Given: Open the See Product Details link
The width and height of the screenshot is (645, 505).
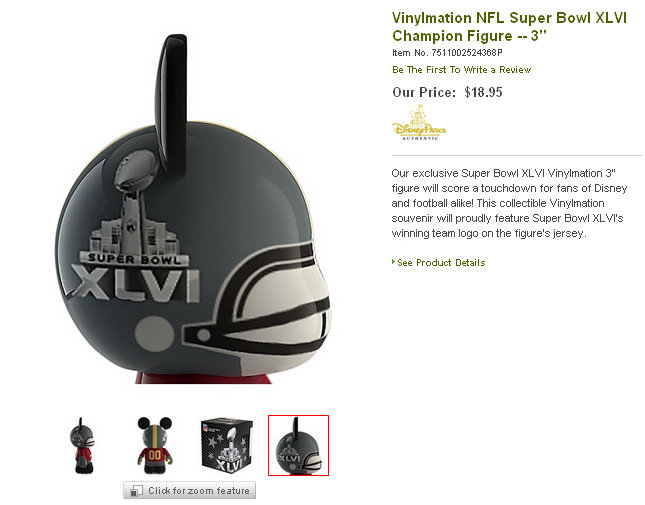Looking at the screenshot, I should [x=441, y=263].
